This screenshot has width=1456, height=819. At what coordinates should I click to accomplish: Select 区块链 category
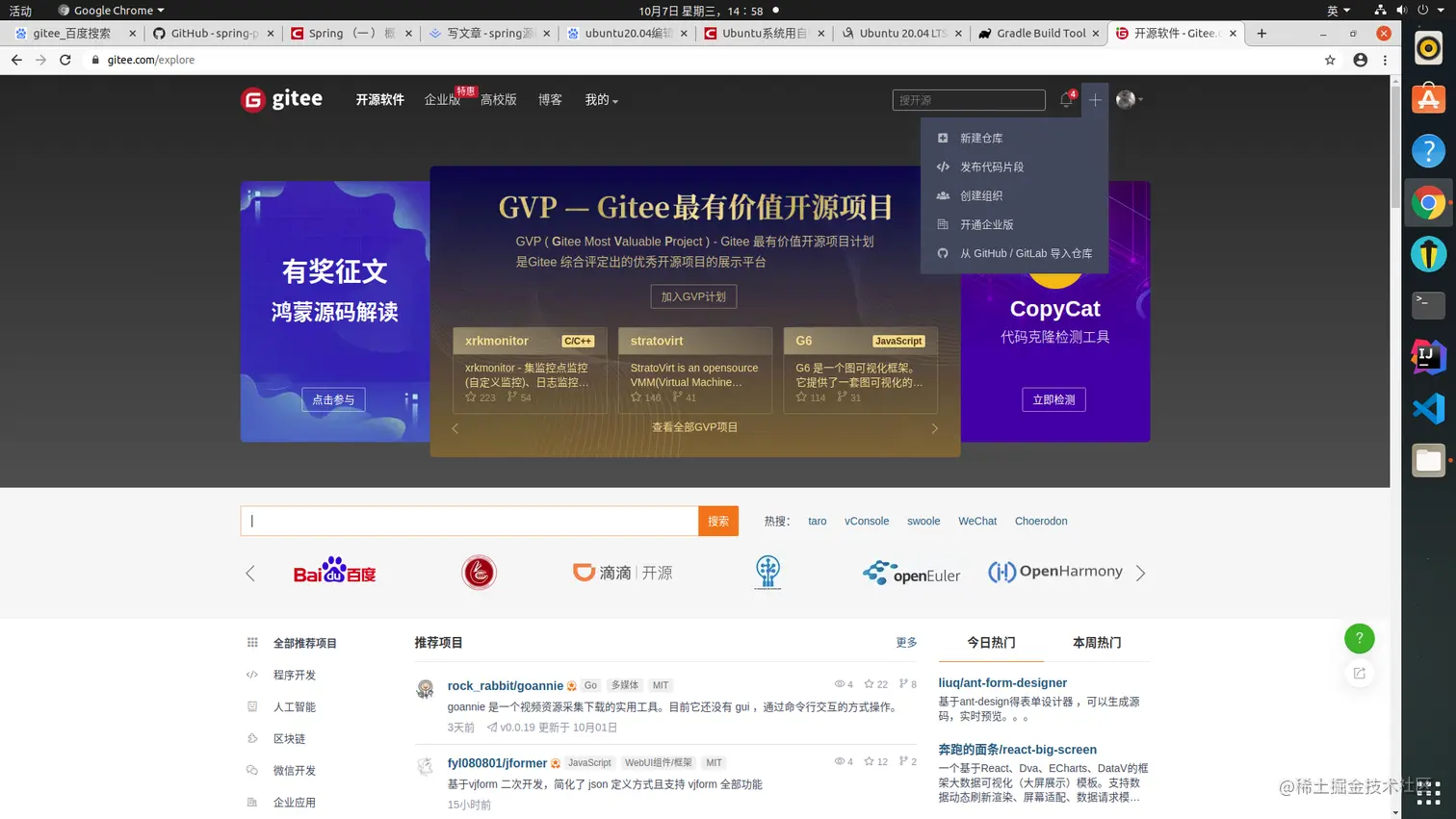tap(289, 738)
